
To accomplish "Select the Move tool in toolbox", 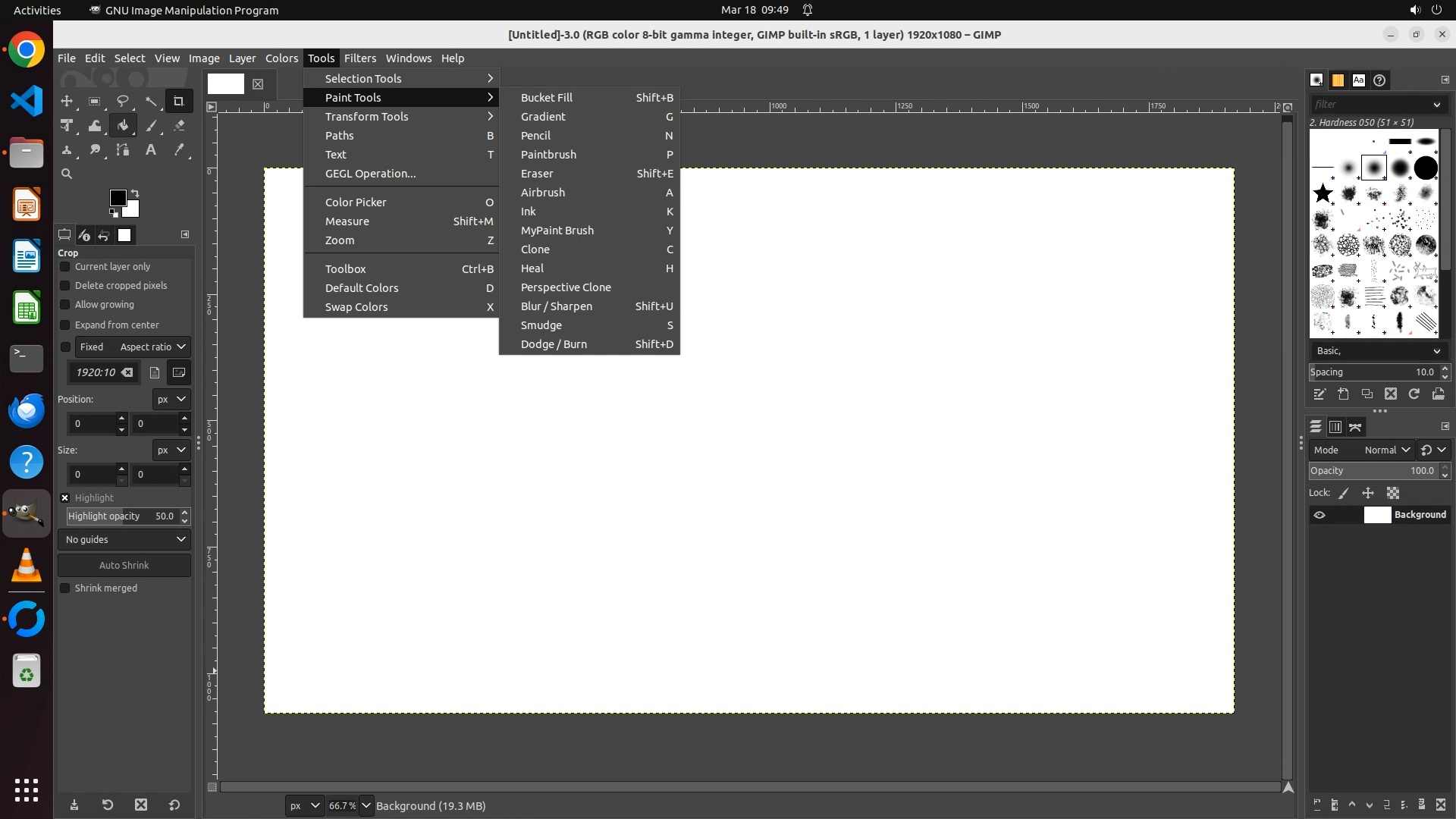I will [x=67, y=101].
